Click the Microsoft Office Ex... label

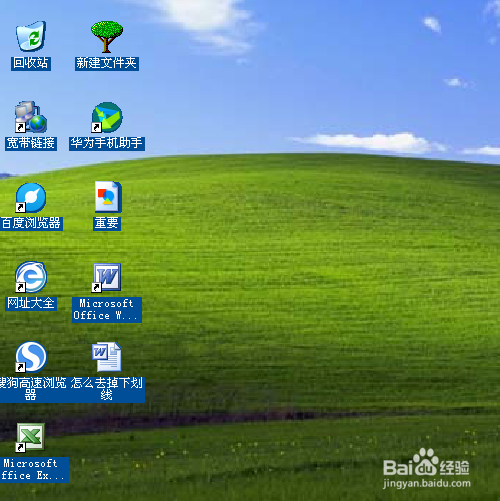click(33, 470)
